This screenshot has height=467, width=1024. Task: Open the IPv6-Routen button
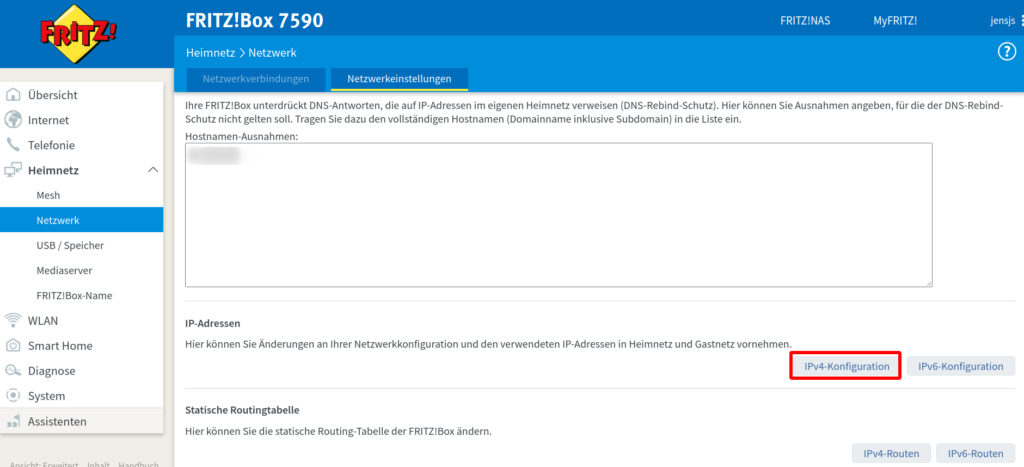coord(976,453)
